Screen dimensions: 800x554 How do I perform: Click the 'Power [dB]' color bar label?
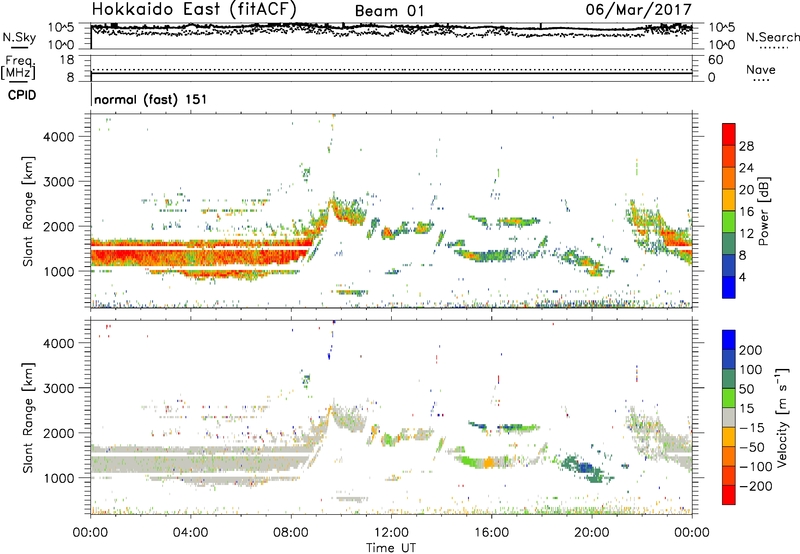[x=763, y=211]
